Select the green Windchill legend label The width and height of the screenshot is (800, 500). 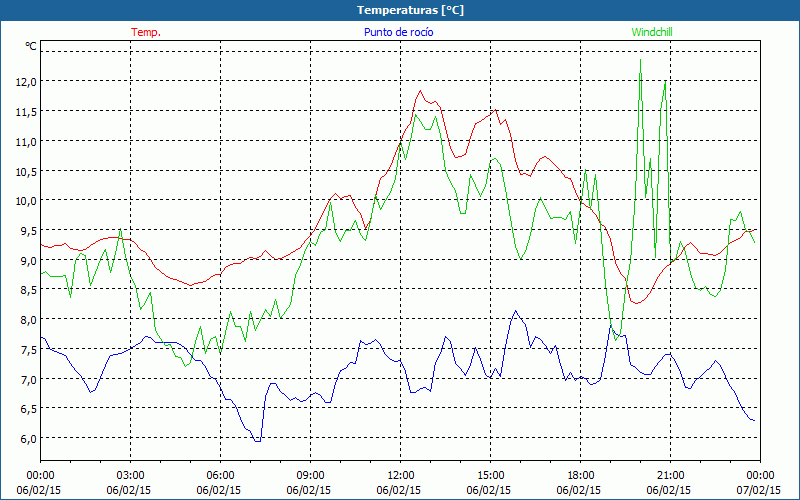click(652, 32)
